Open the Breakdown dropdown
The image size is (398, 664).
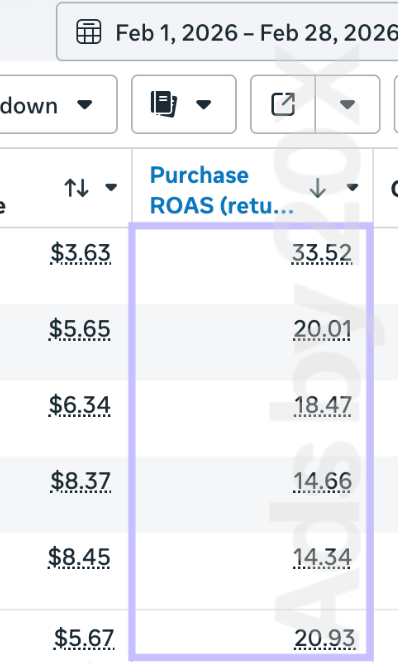(58, 105)
